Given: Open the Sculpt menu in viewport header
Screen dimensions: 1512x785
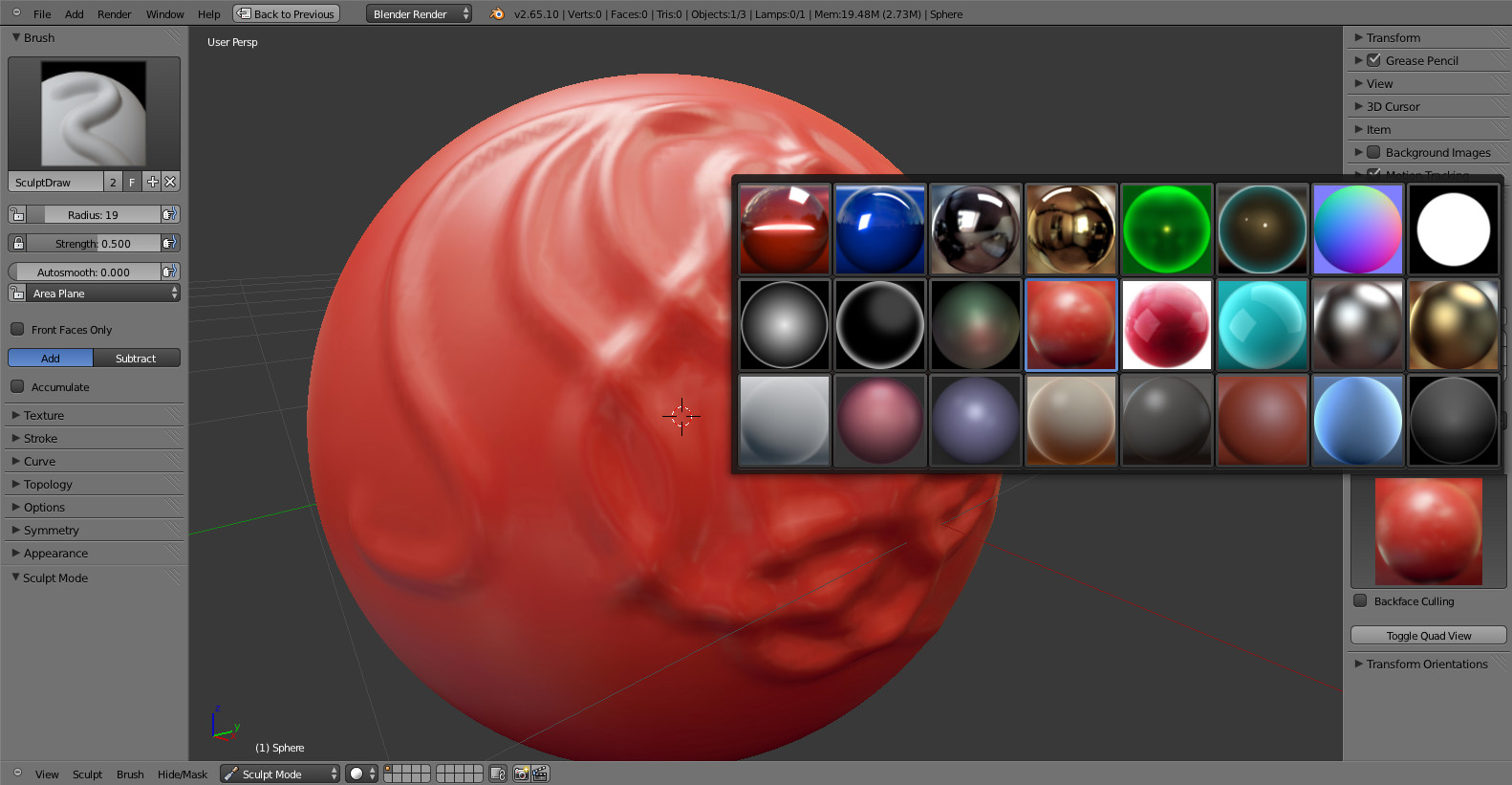Looking at the screenshot, I should pos(87,774).
